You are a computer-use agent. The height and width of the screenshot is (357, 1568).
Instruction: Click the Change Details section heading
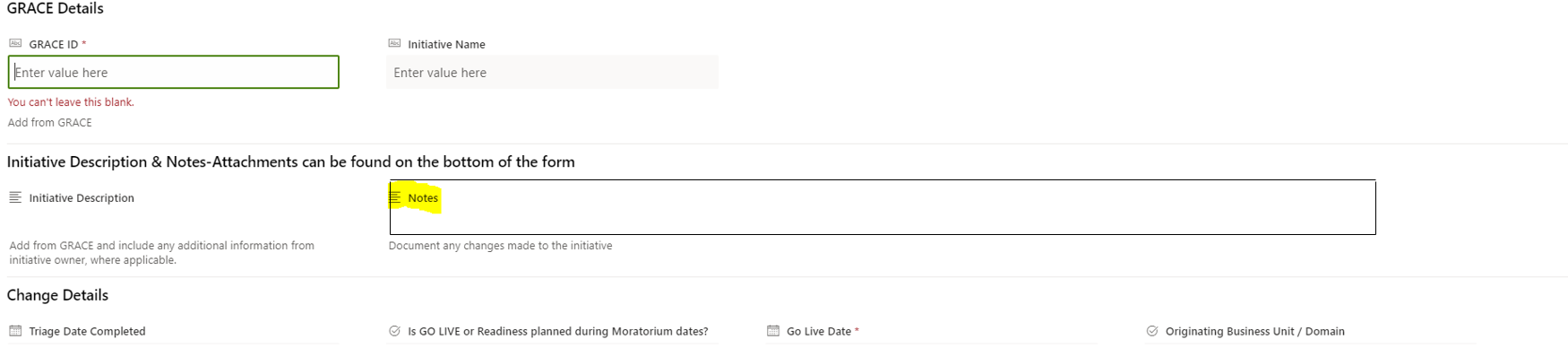pyautogui.click(x=57, y=295)
